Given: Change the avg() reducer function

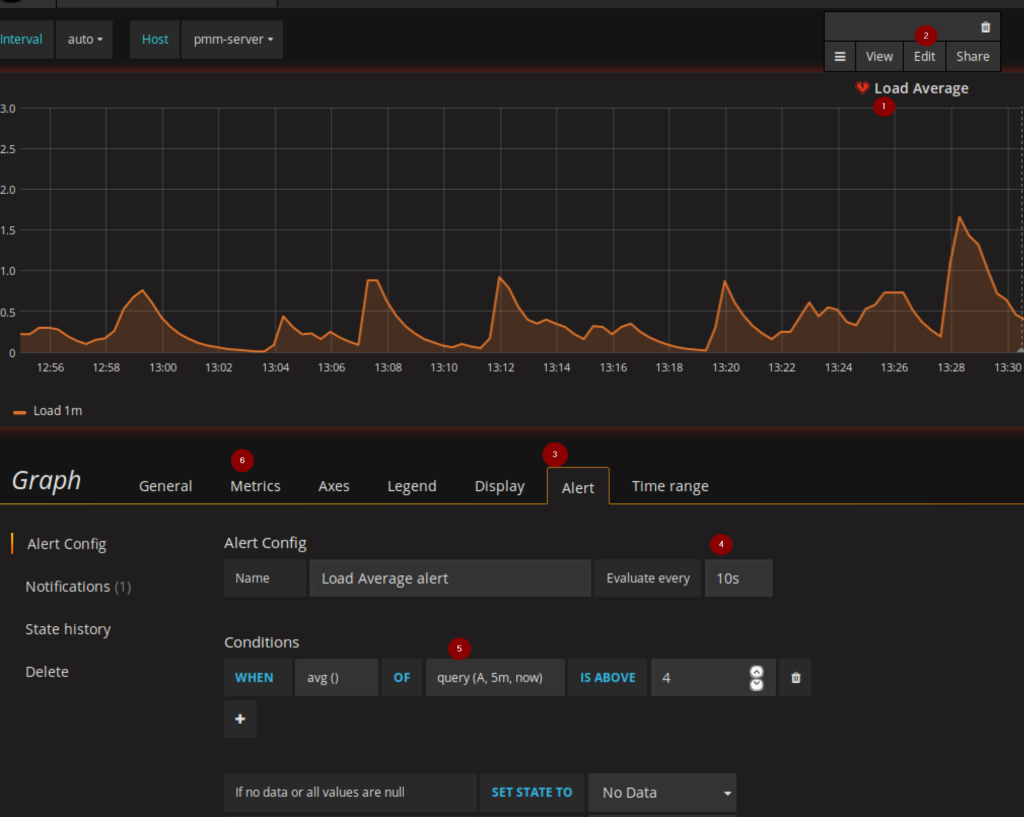Looking at the screenshot, I should (336, 677).
